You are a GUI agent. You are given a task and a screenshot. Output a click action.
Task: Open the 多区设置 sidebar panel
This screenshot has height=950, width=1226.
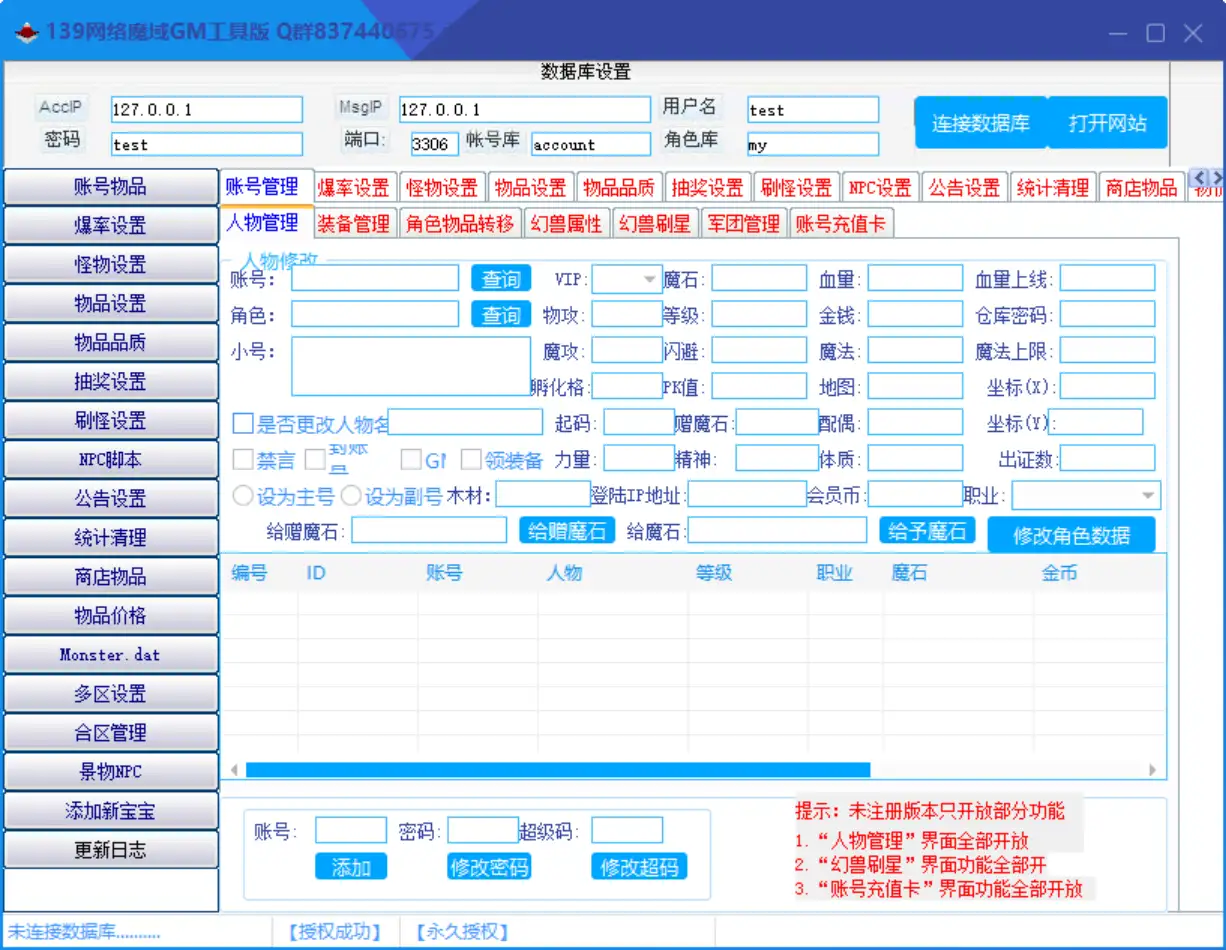(110, 693)
